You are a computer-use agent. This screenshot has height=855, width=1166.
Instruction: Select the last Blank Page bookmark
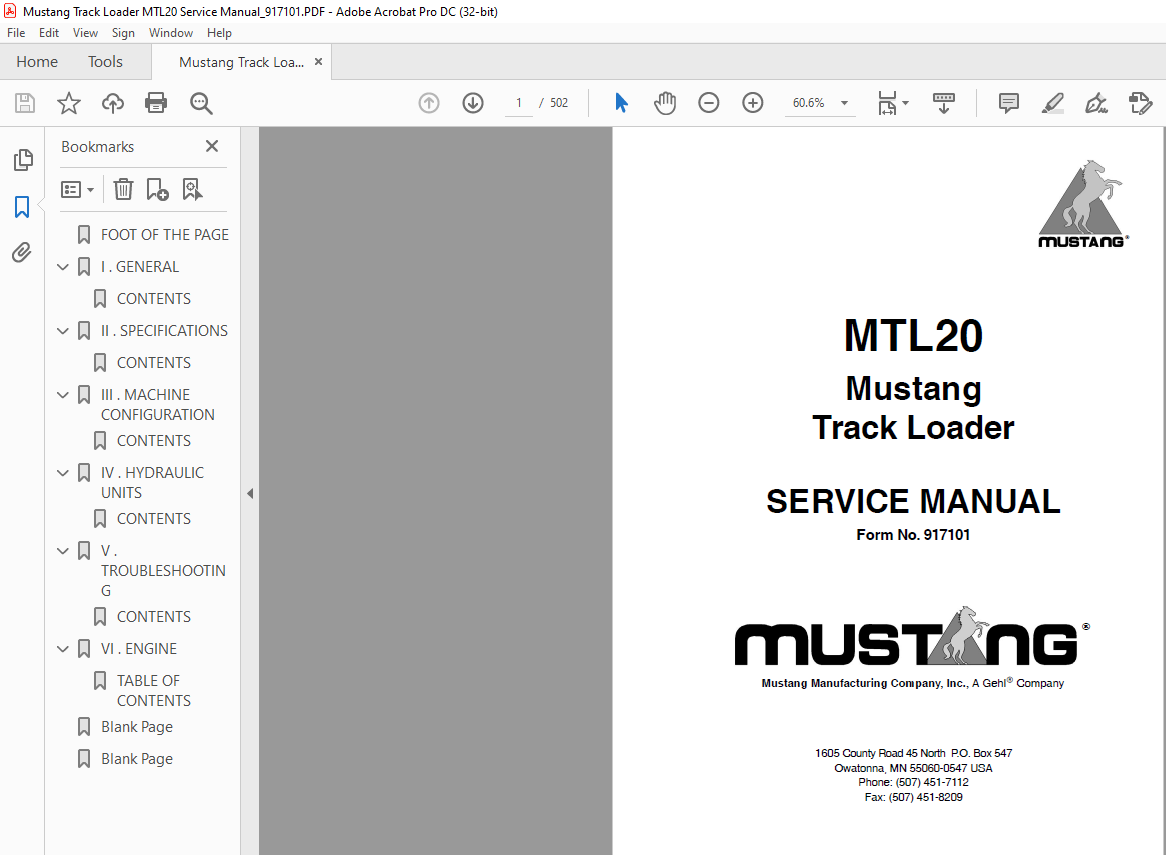tap(137, 758)
